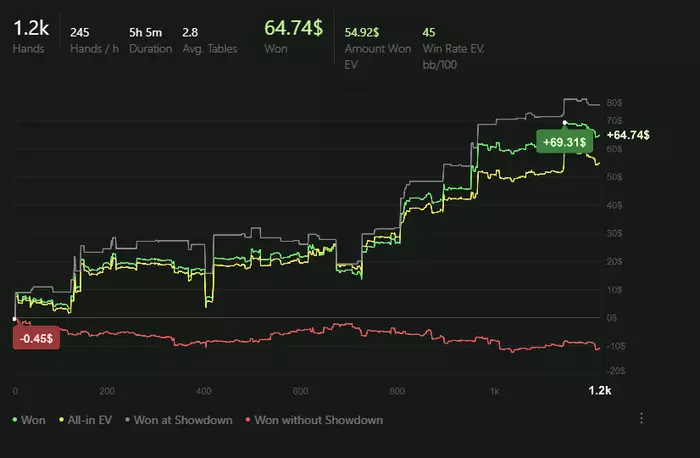Viewport: 700px width, 458px height.
Task: Click the -0.45$ red tooltip badge
Action: tap(36, 338)
